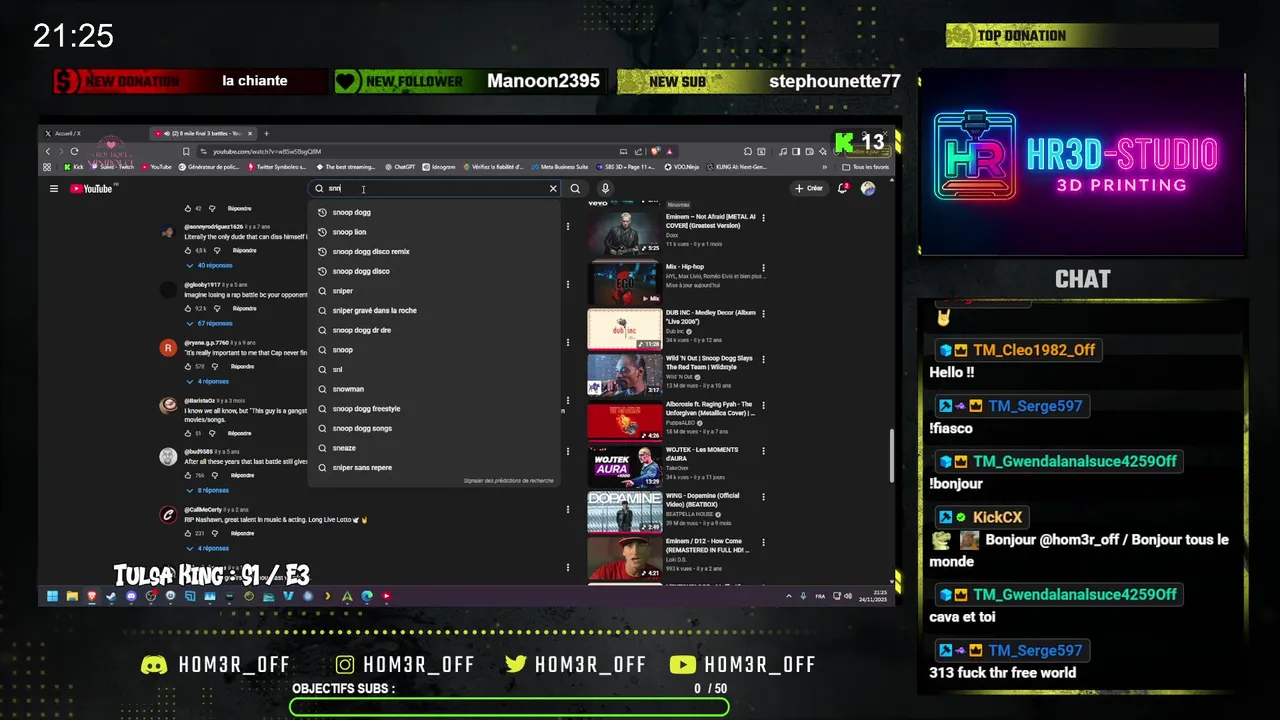Reply to the @CallMeCerty comment
This screenshot has width=1280, height=720.
pyautogui.click(x=243, y=533)
